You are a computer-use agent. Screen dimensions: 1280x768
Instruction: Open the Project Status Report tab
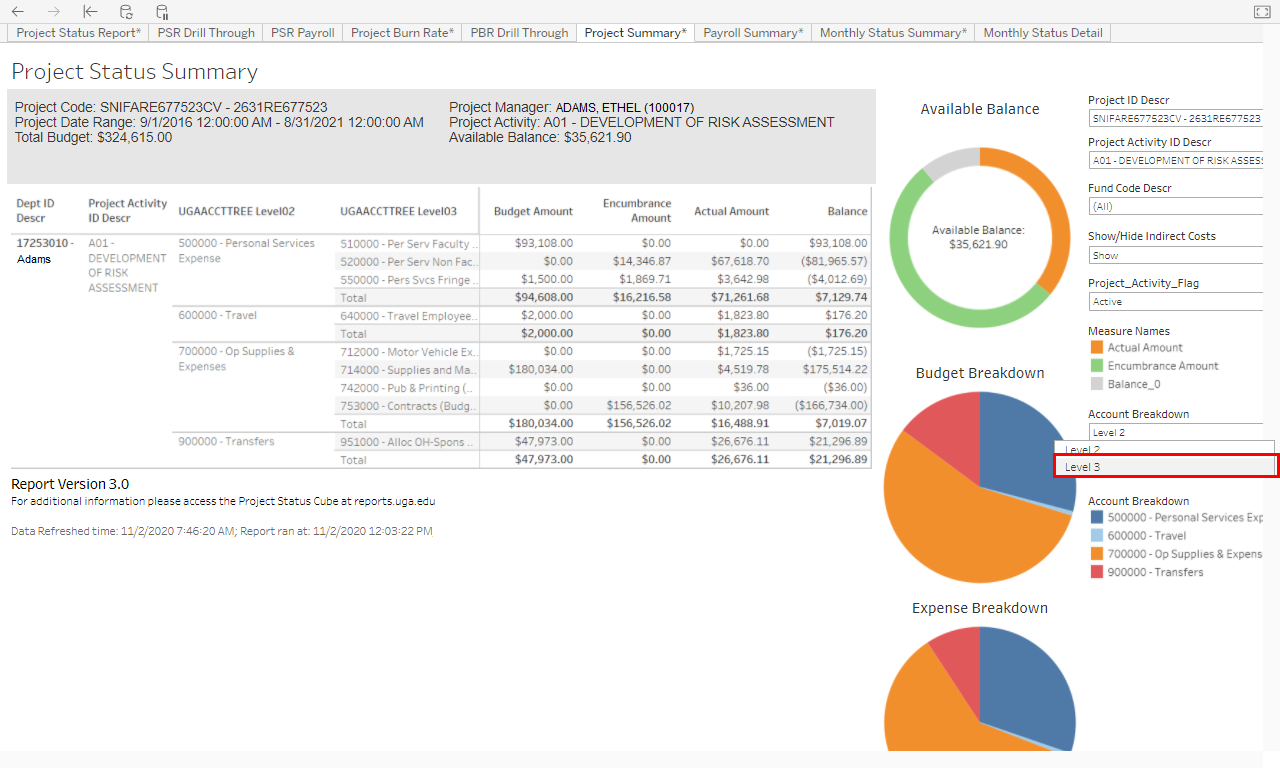79,33
